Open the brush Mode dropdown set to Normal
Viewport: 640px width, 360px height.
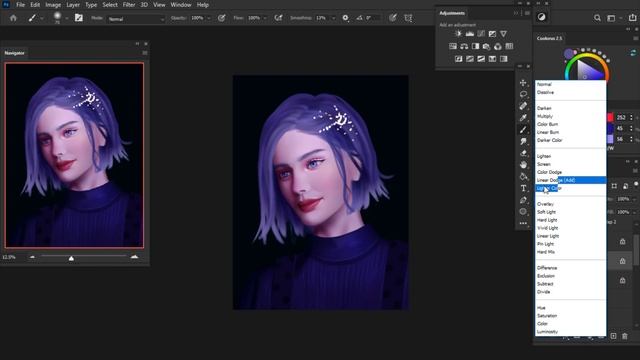pyautogui.click(x=136, y=19)
